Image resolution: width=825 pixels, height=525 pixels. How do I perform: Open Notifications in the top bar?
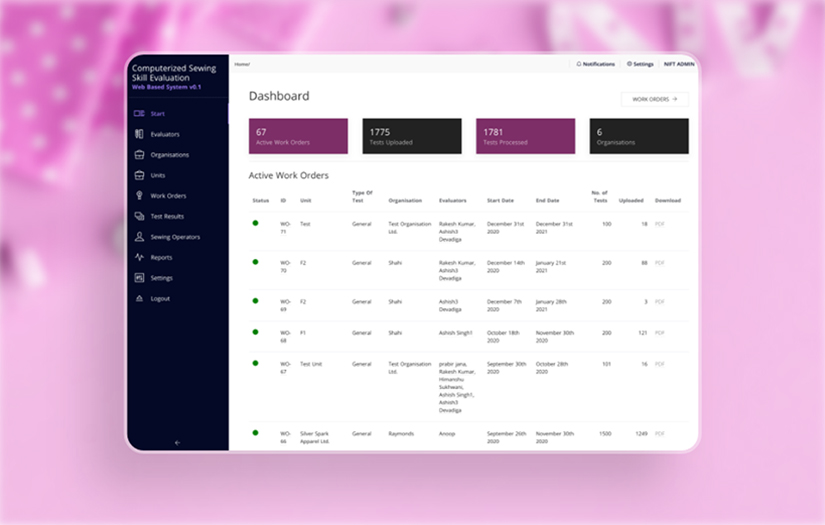pyautogui.click(x=599, y=64)
